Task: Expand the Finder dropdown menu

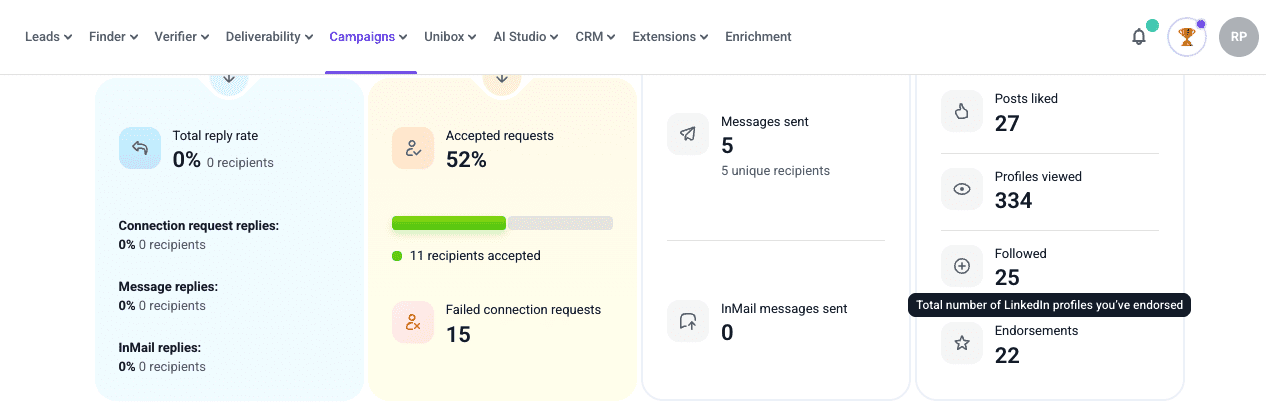Action: point(113,37)
